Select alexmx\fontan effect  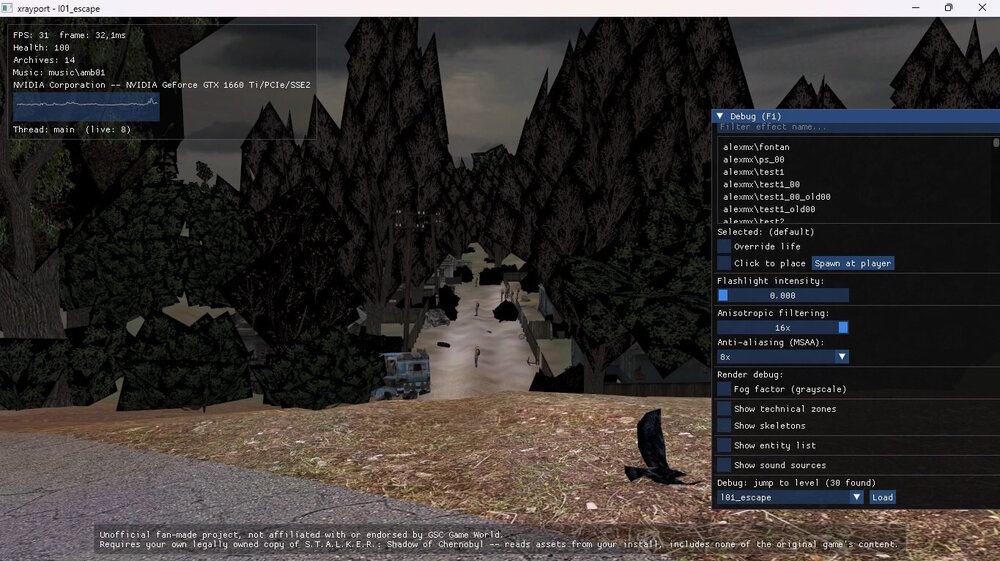click(x=756, y=147)
